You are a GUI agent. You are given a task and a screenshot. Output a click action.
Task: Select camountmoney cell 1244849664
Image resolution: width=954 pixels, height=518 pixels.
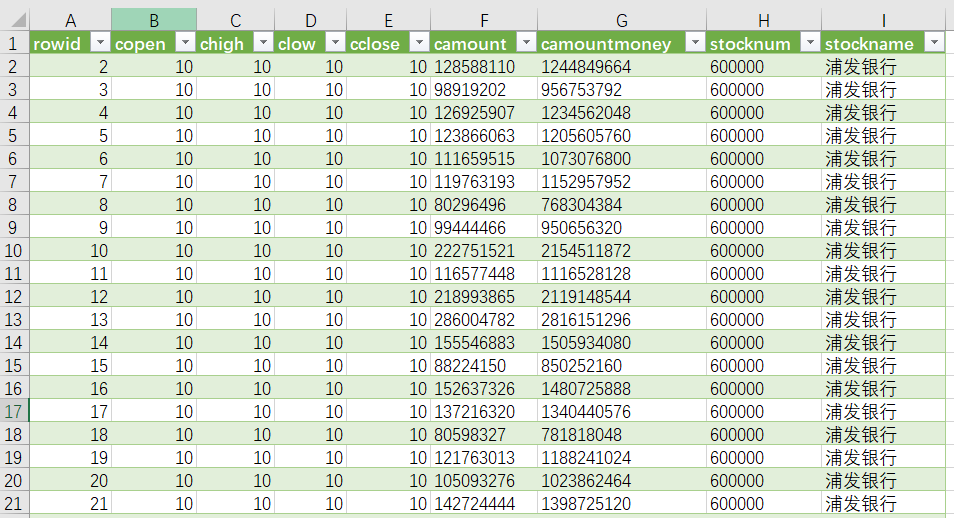pyautogui.click(x=622, y=66)
